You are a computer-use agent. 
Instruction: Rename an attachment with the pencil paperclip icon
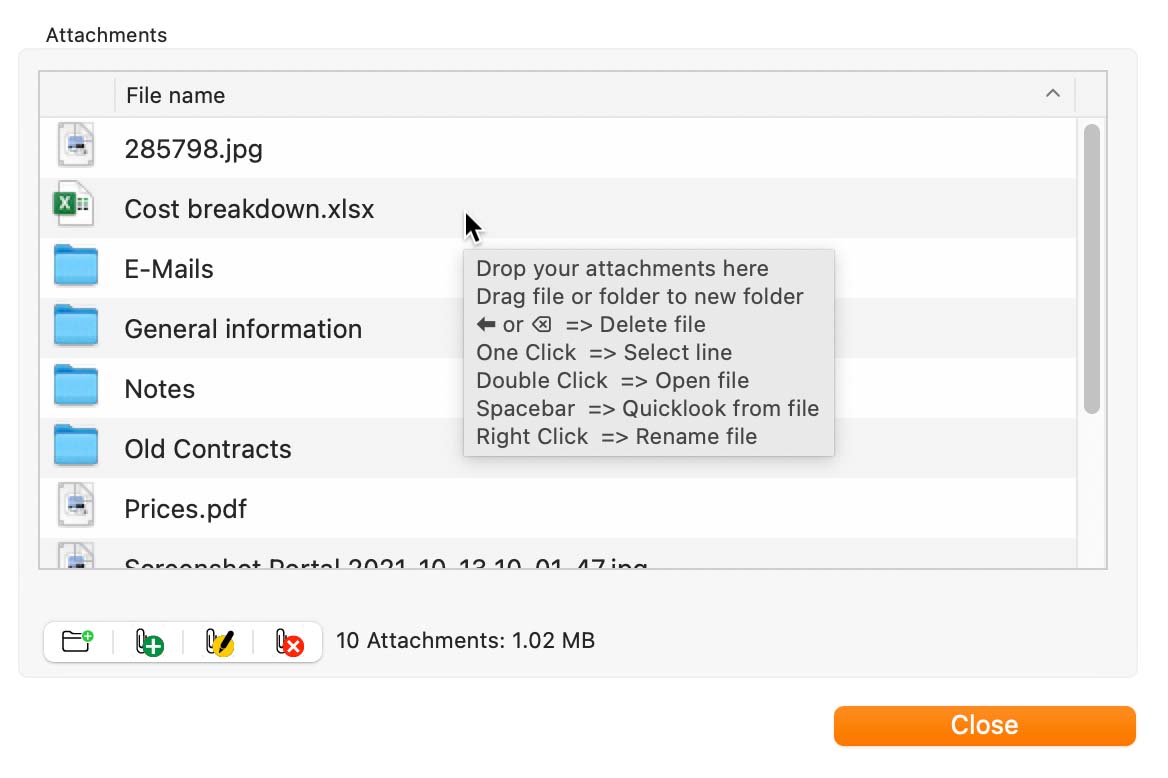point(219,642)
